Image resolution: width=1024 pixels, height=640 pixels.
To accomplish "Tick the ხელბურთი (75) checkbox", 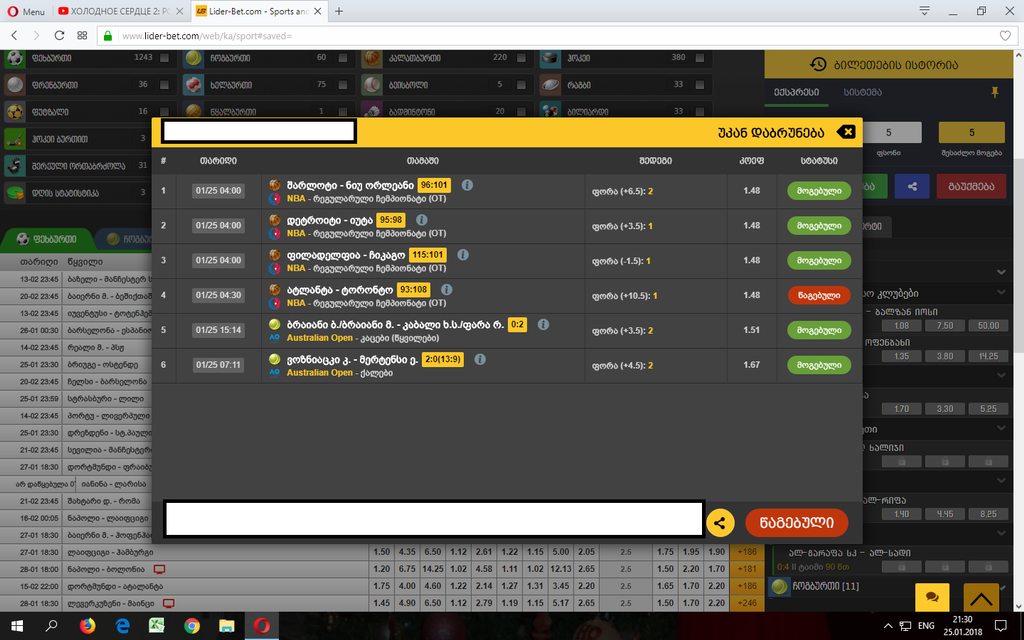I will pos(343,85).
